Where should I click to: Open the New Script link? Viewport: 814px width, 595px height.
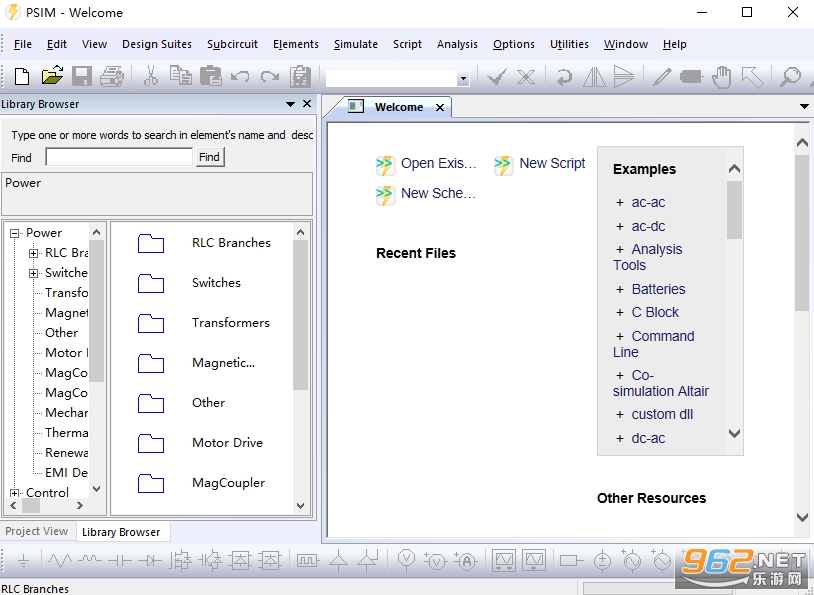pos(552,163)
